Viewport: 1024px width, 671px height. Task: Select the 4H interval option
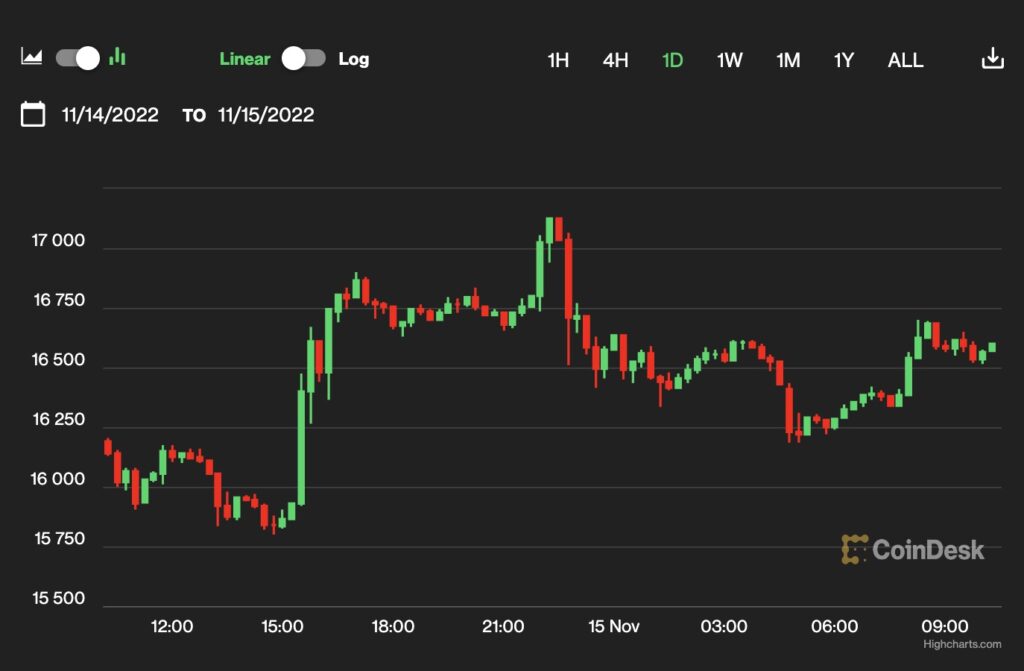[616, 60]
